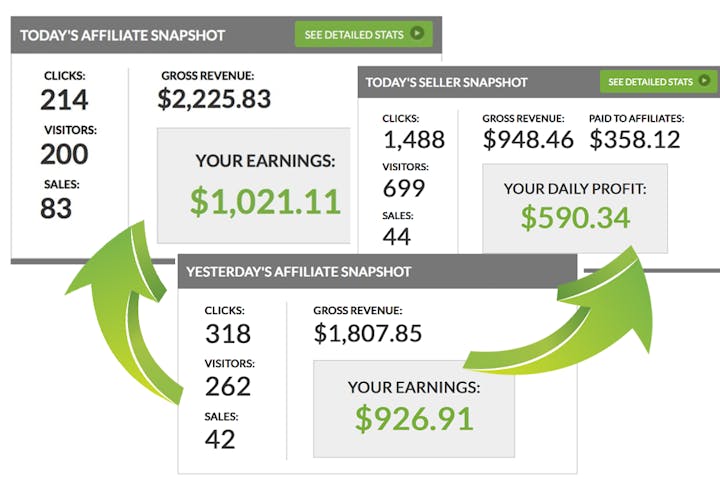Click the $1,807.85 yesterday gross revenue figure
The width and height of the screenshot is (720, 480).
pyautogui.click(x=368, y=333)
